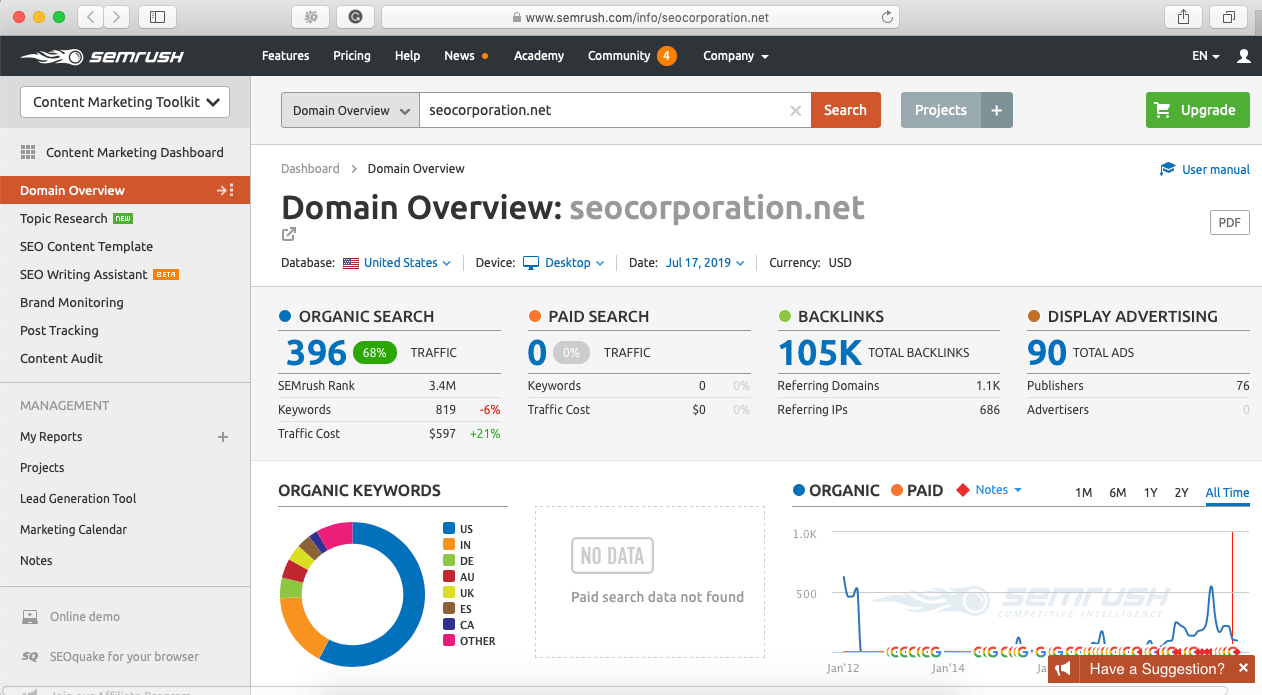The height and width of the screenshot is (695, 1262).
Task: Click the Safari extension gear icon
Action: [311, 17]
